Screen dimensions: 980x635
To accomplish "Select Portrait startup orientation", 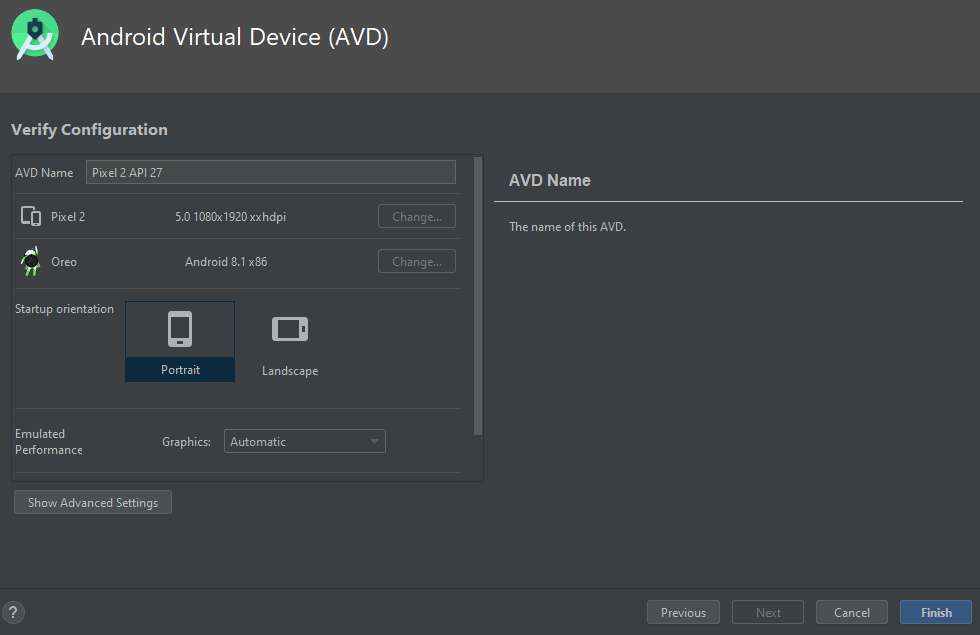I will coord(180,341).
